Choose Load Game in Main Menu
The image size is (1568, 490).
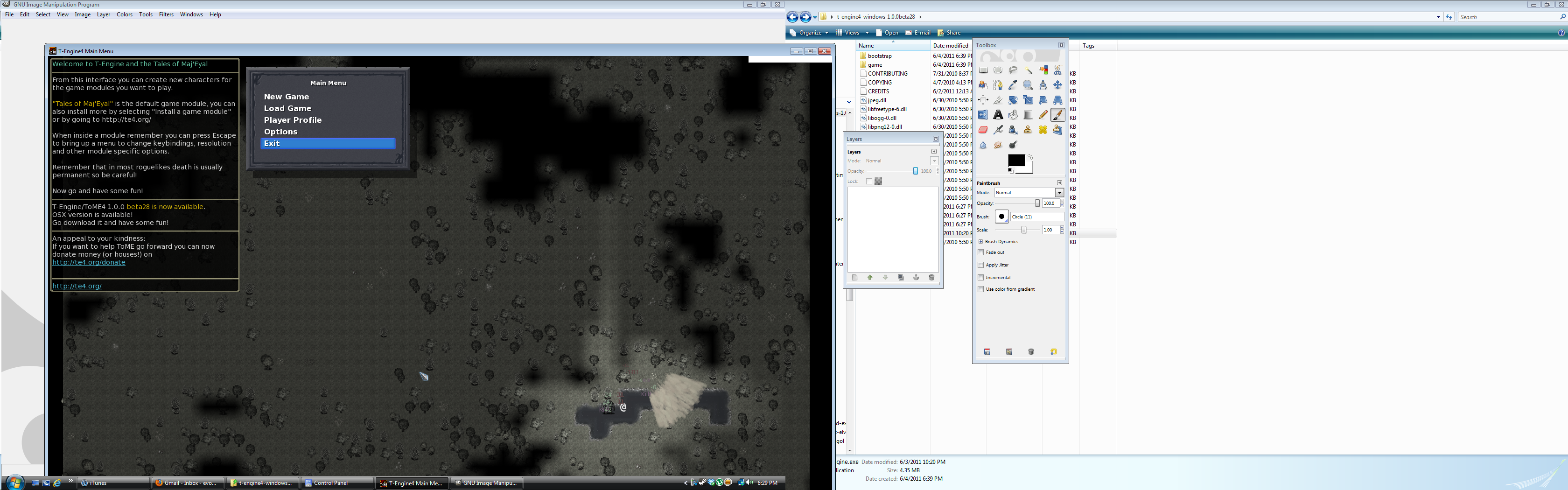click(x=287, y=108)
